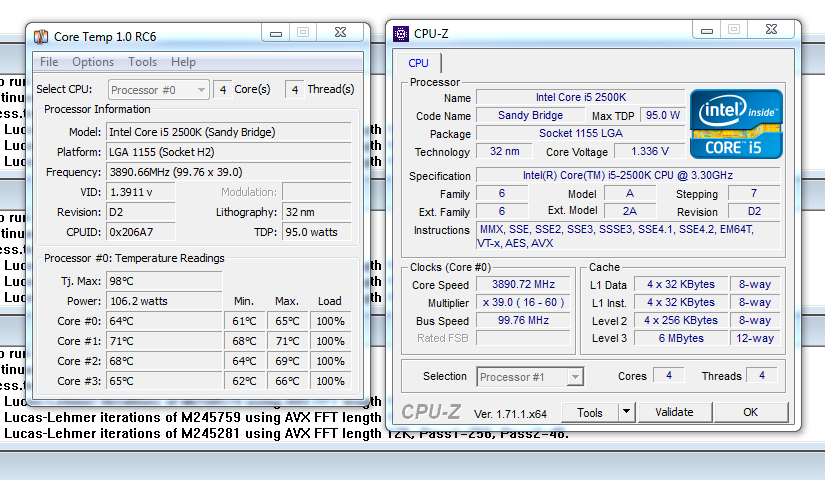Click the Validate button in CPU-Z
The height and width of the screenshot is (480, 825).
(675, 412)
